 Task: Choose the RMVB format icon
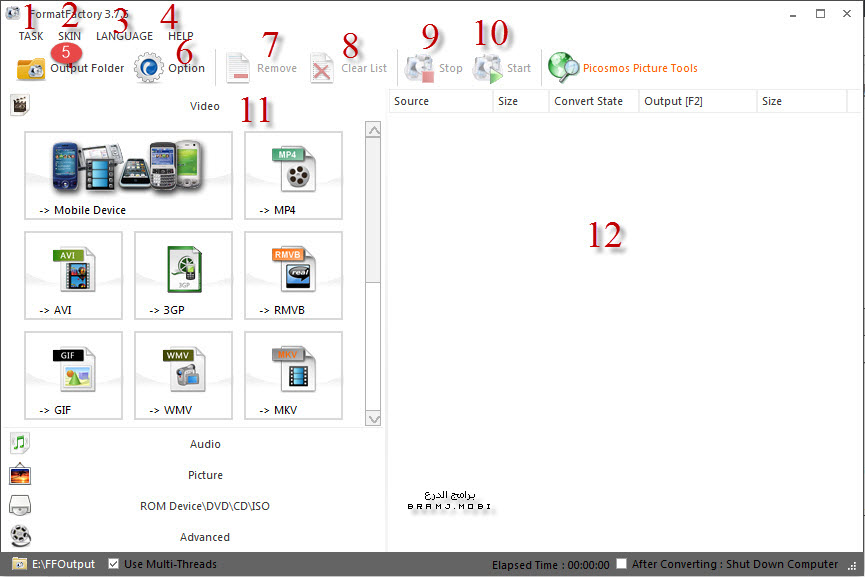(293, 276)
